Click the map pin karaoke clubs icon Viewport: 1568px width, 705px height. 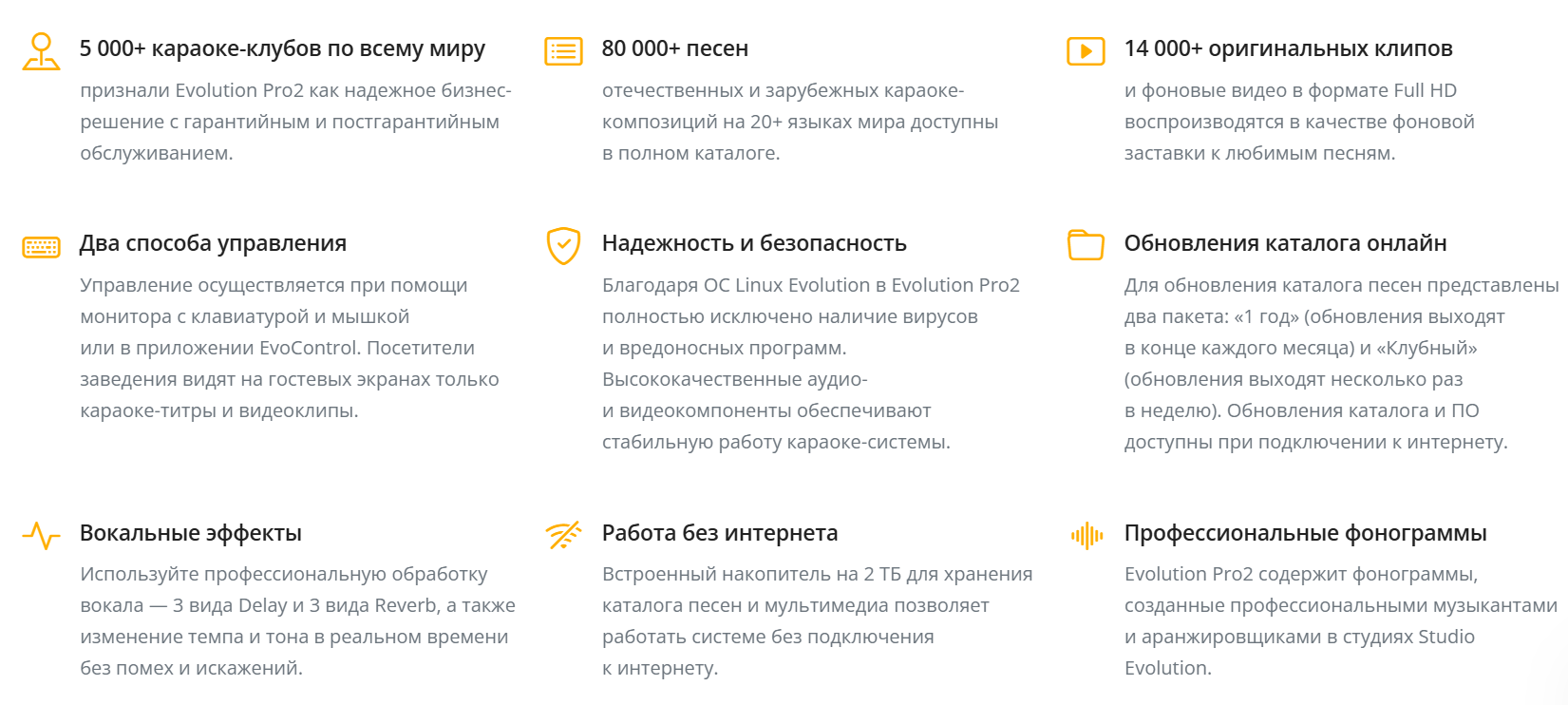pyautogui.click(x=41, y=51)
